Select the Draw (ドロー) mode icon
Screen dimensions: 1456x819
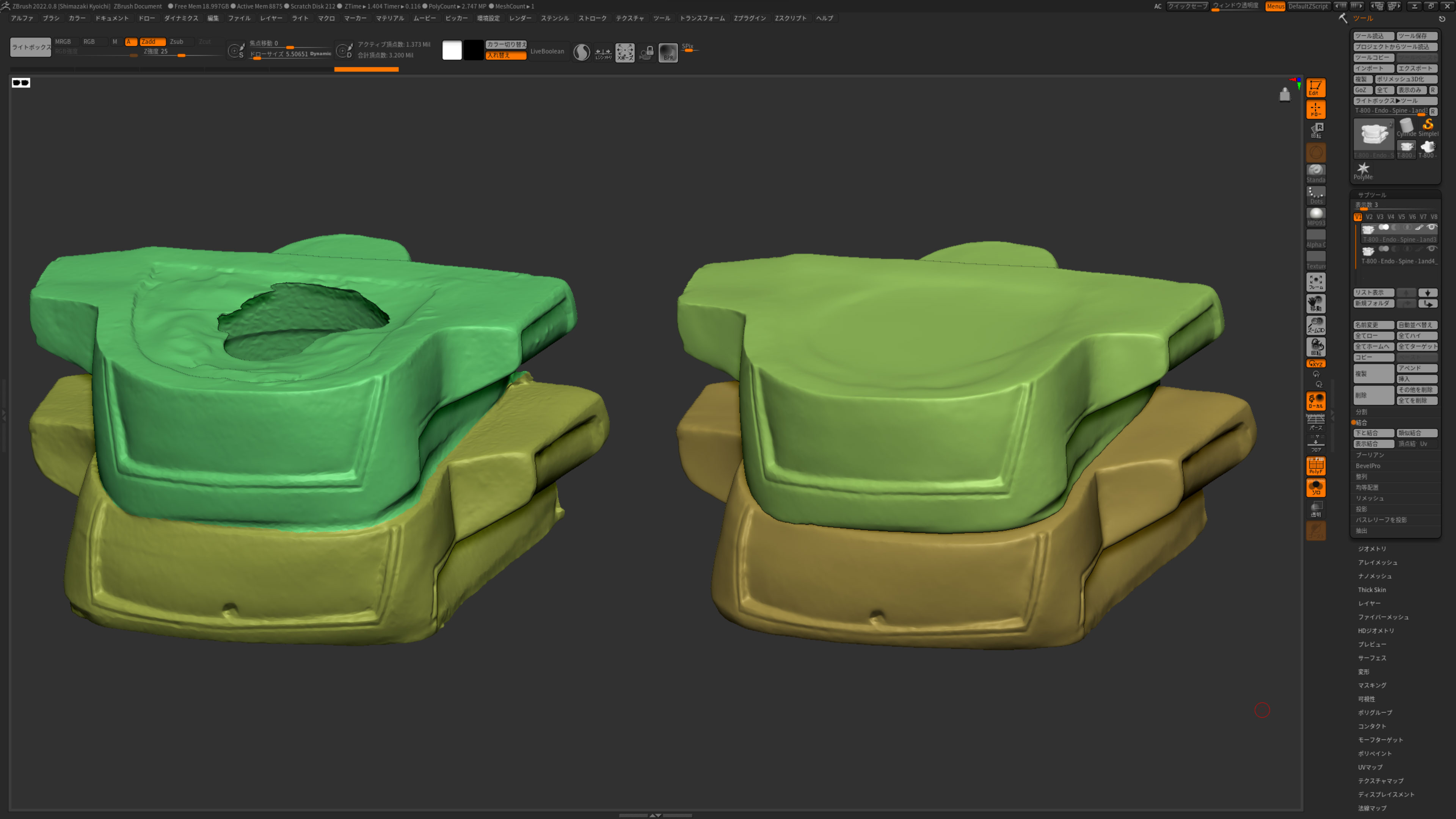(1315, 109)
